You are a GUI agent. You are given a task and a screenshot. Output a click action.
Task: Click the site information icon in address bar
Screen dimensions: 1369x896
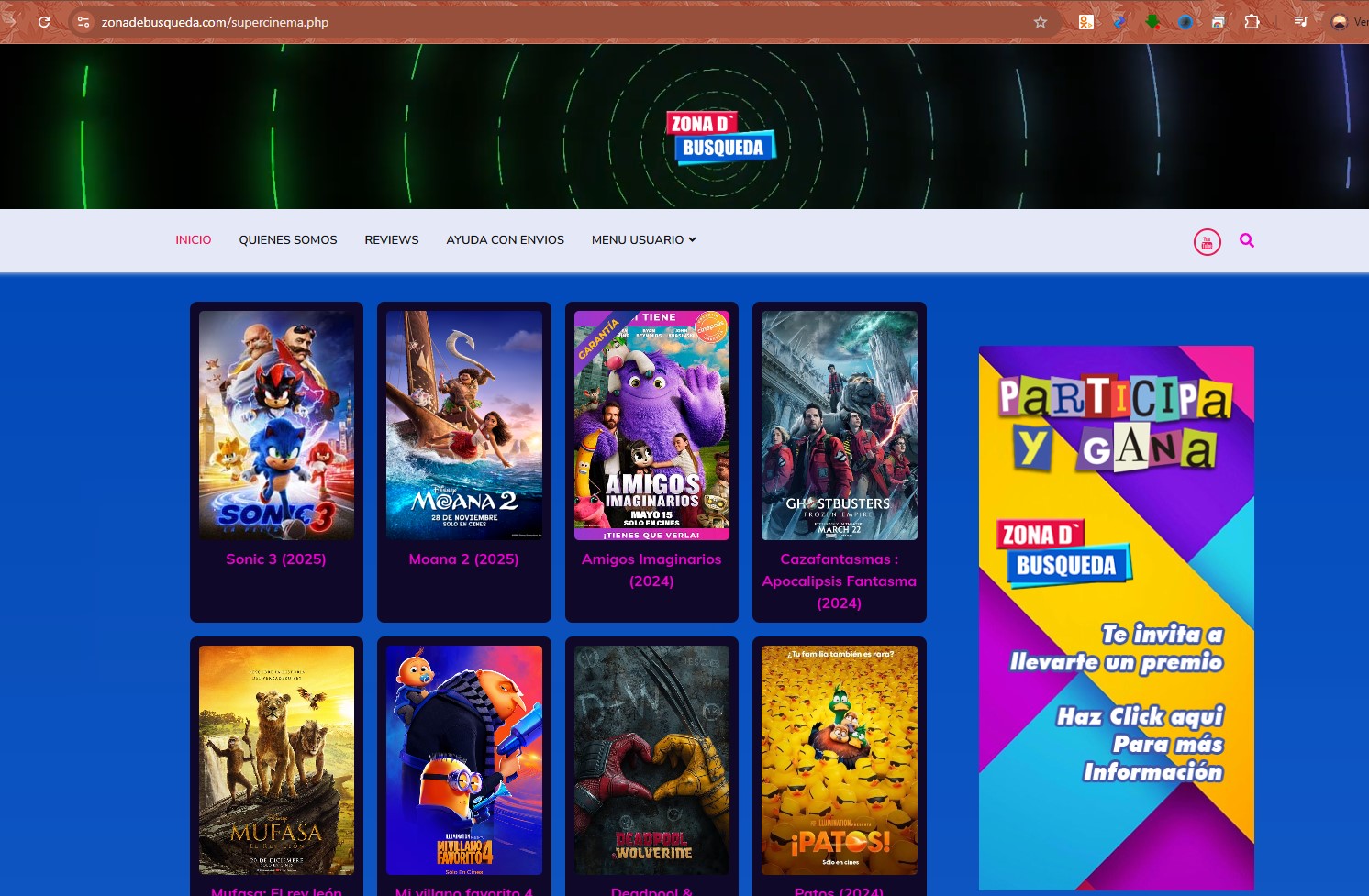pyautogui.click(x=83, y=22)
